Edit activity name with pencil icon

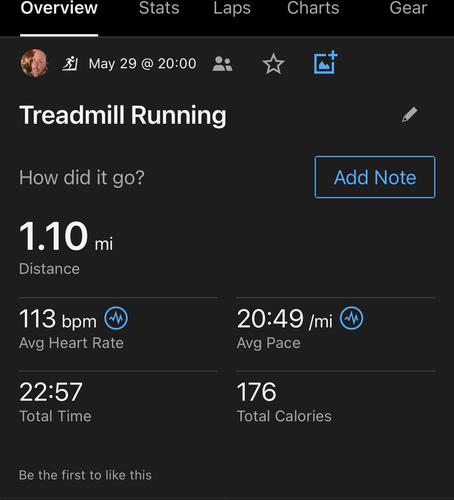(410, 115)
